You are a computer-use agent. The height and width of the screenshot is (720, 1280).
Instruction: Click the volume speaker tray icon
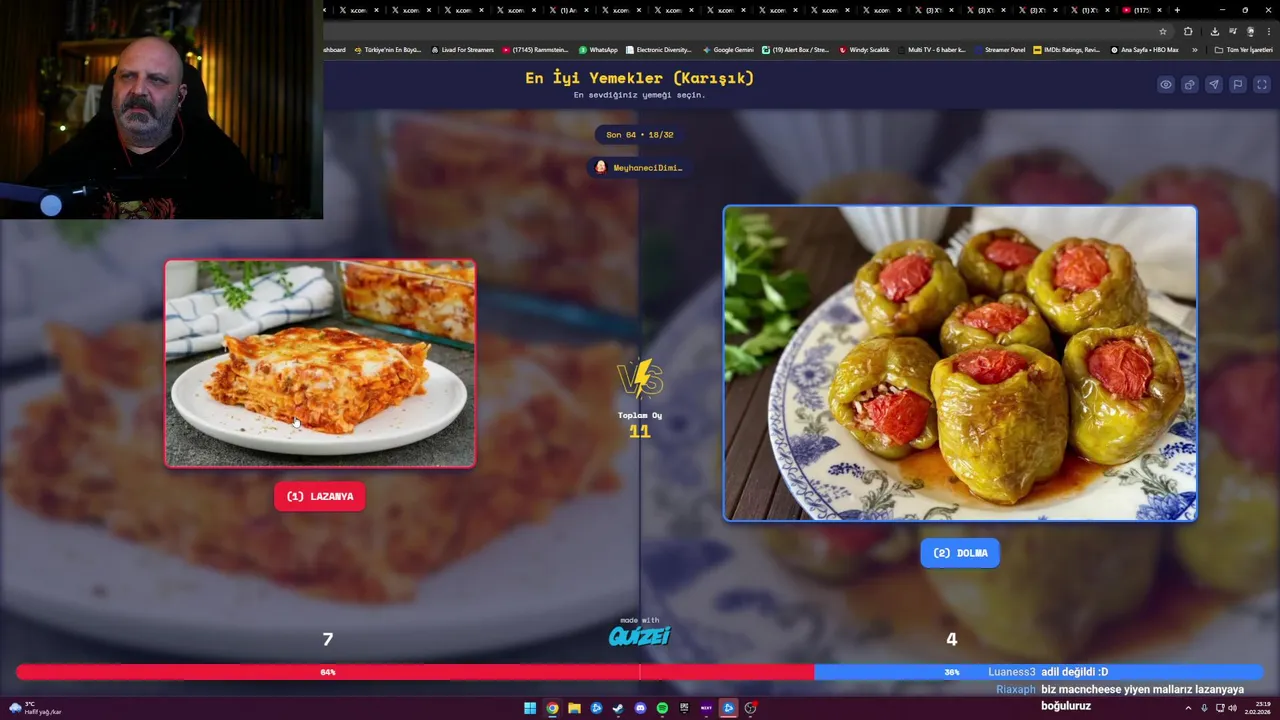point(1232,708)
